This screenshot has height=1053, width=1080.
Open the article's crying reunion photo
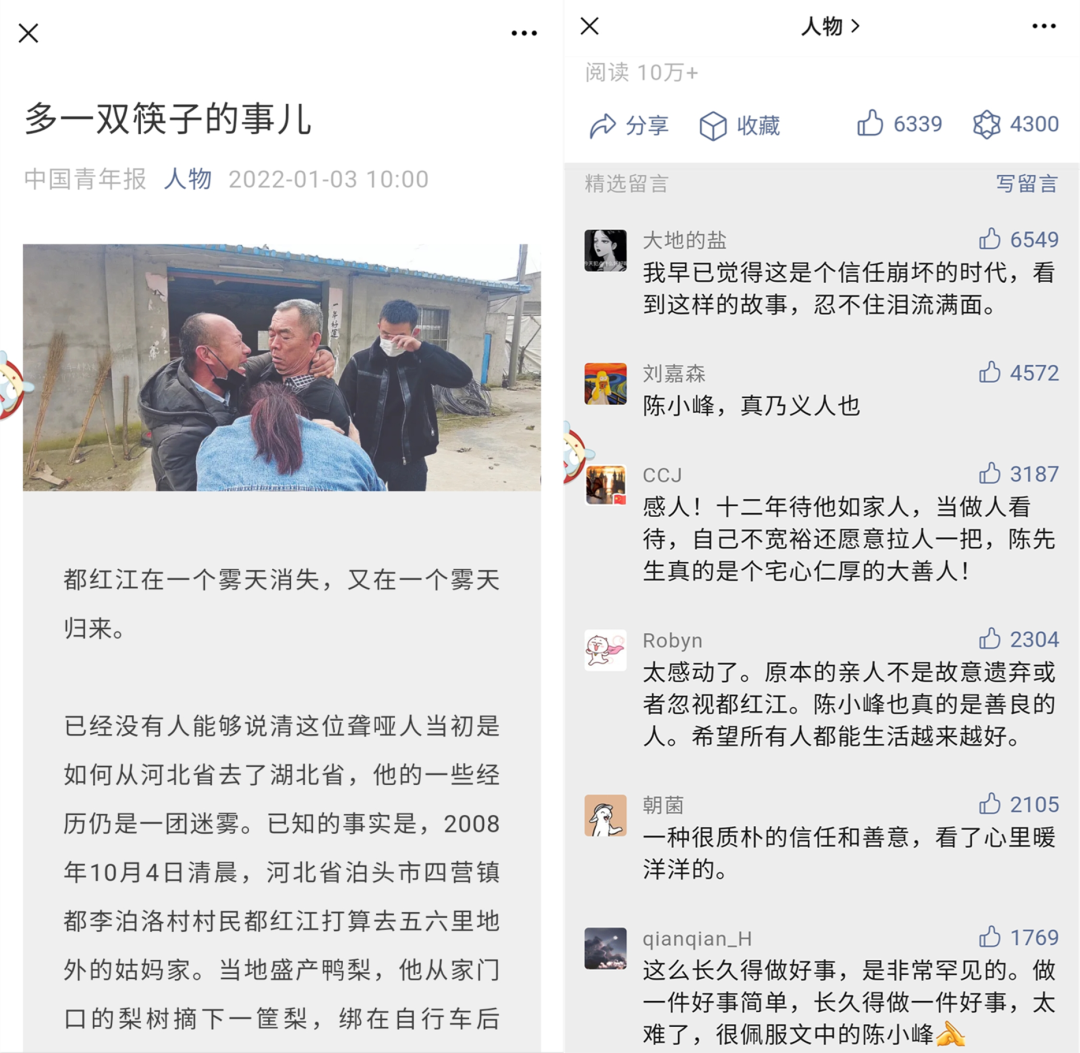282,367
